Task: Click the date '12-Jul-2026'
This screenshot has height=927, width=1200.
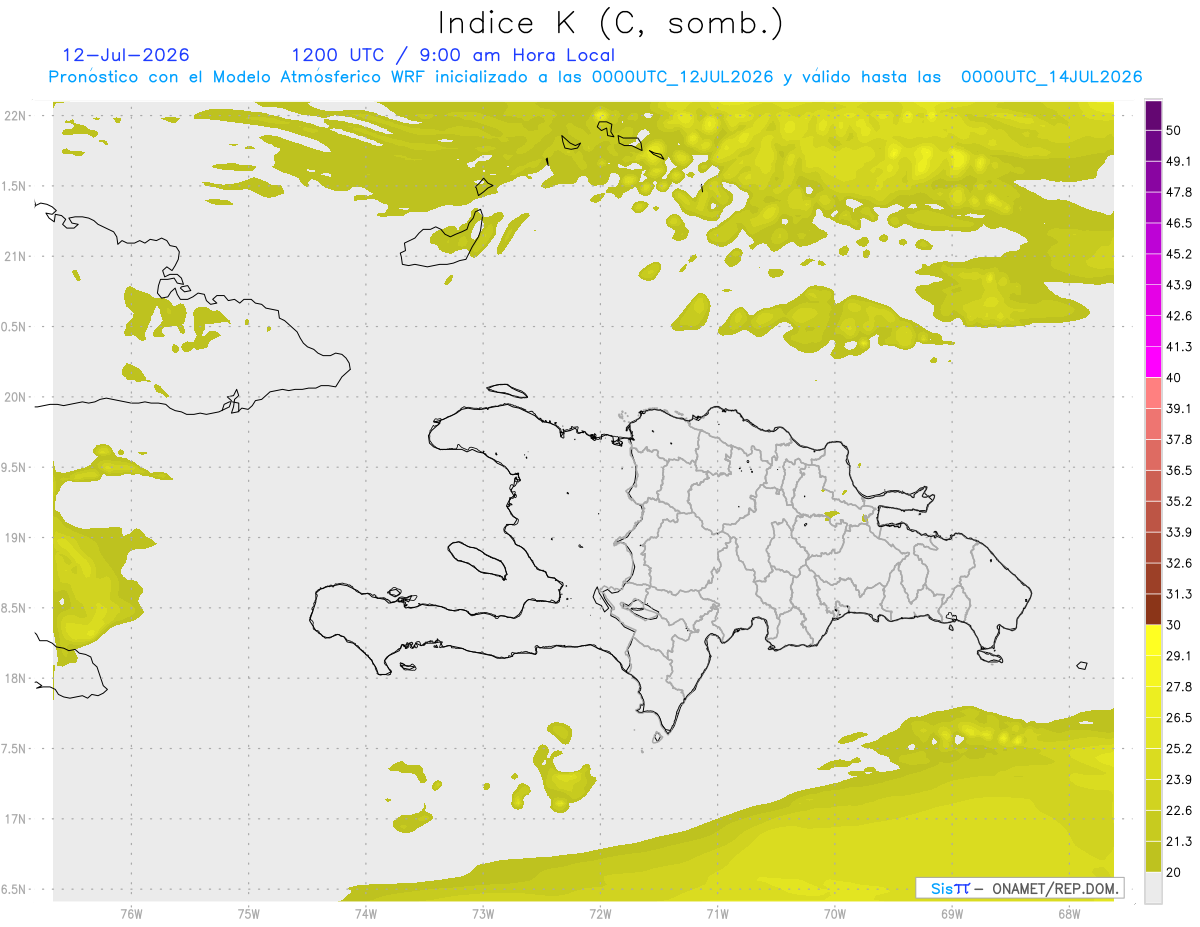Action: (x=125, y=55)
